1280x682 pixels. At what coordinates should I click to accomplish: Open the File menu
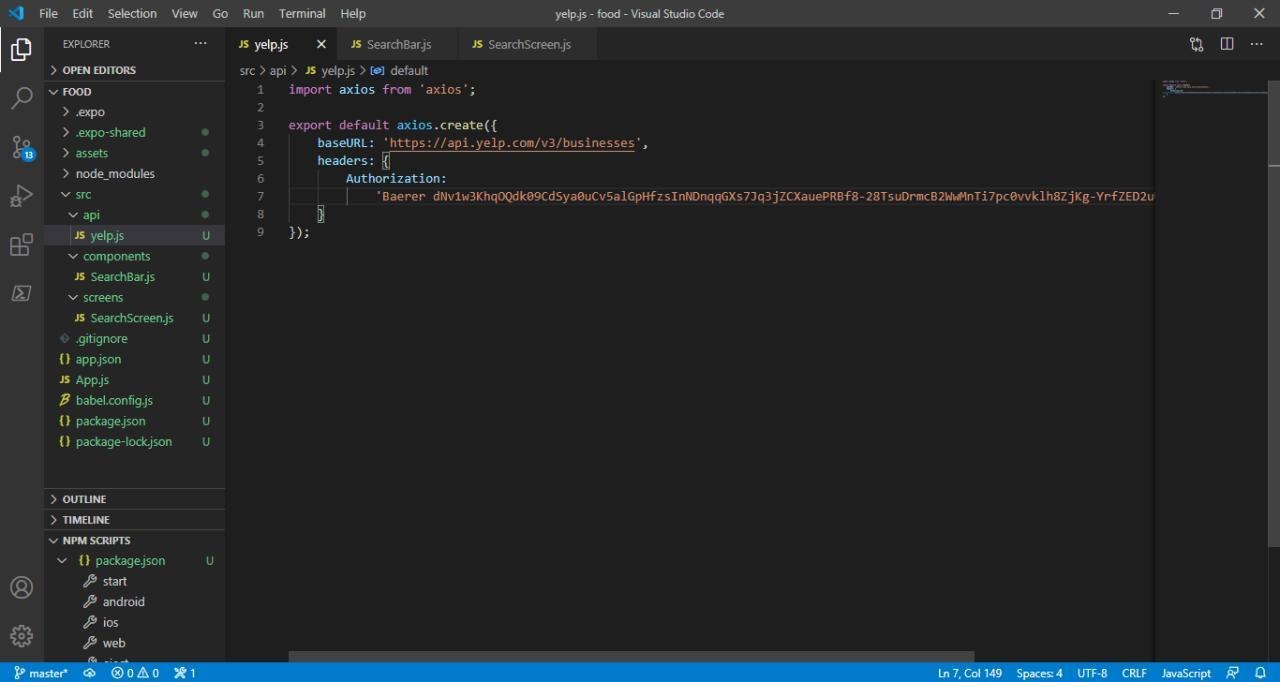[48, 14]
